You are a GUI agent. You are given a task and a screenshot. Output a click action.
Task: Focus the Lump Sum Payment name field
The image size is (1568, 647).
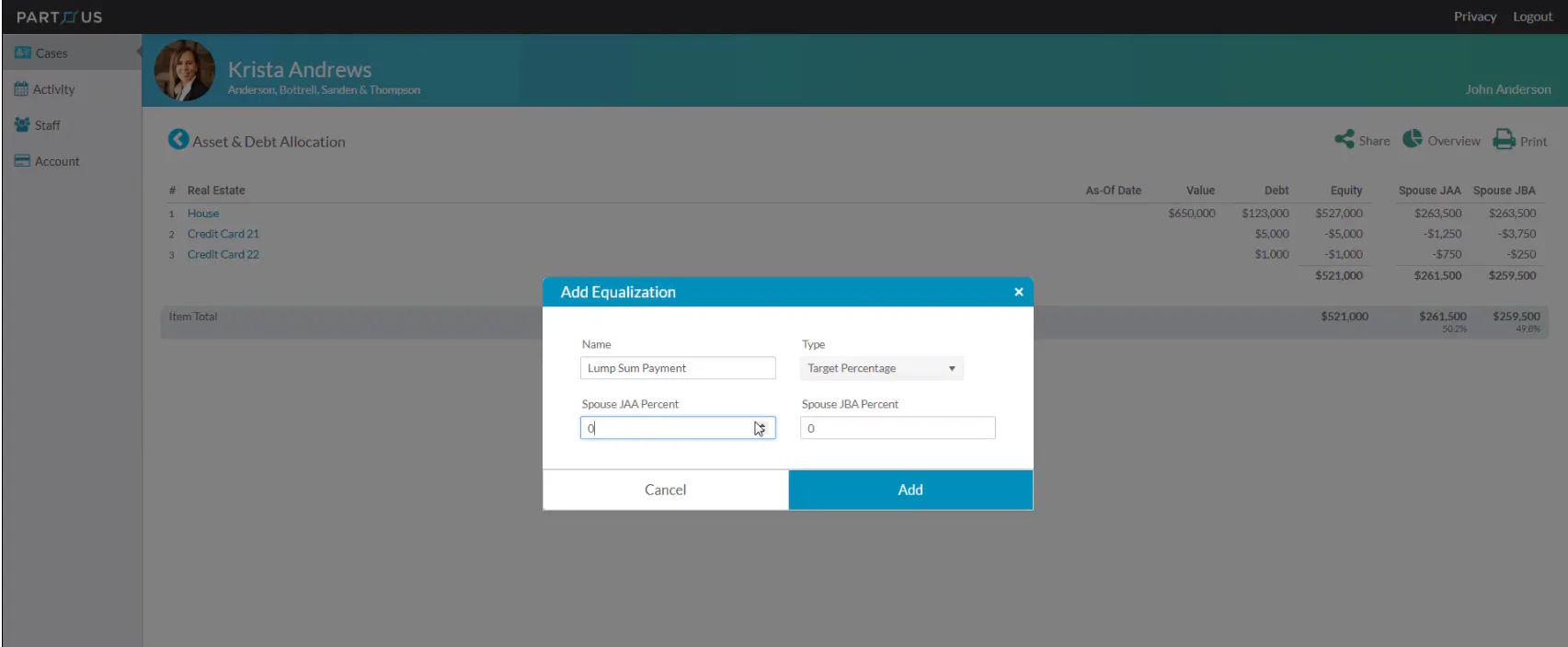678,368
